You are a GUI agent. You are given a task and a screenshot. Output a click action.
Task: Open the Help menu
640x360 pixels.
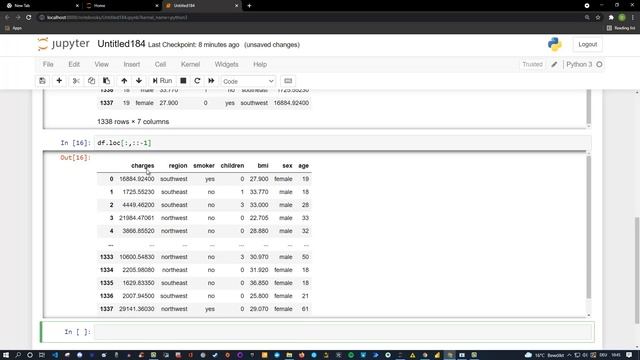pos(260,64)
